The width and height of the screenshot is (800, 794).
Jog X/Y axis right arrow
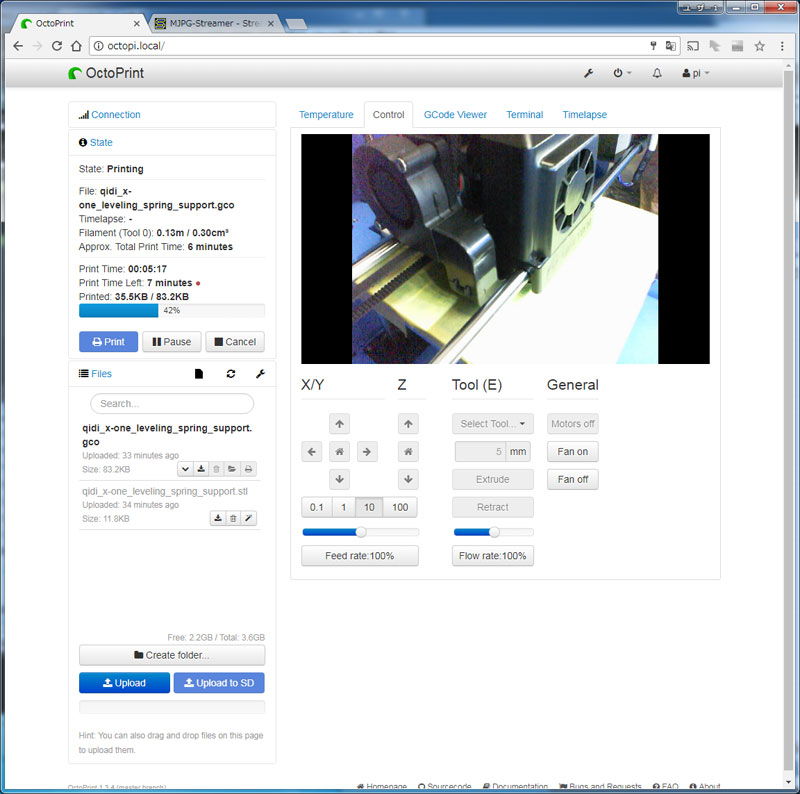click(367, 452)
